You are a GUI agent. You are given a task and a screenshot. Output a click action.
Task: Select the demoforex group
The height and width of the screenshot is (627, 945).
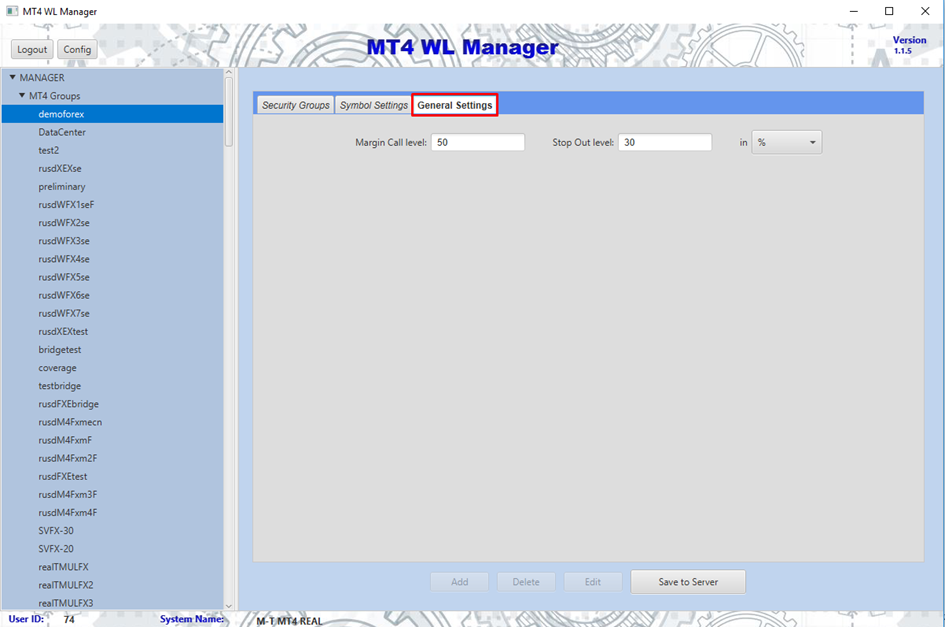point(112,114)
